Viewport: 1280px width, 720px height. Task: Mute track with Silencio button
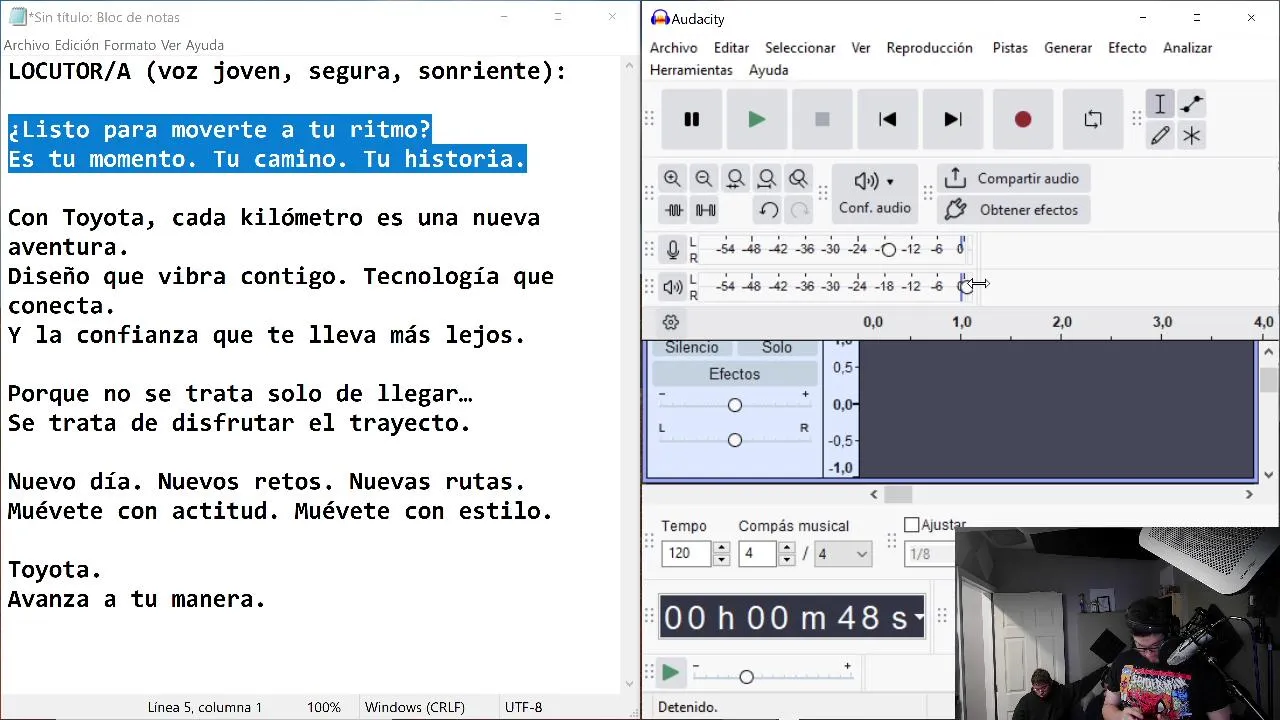click(692, 348)
